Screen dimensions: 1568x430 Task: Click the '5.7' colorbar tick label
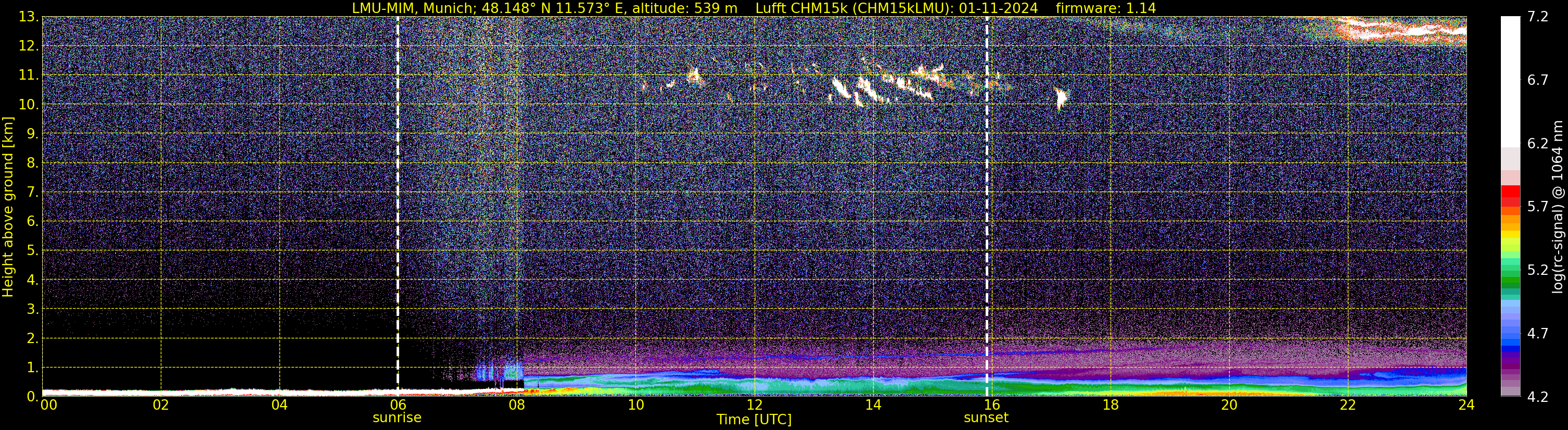pos(1538,207)
